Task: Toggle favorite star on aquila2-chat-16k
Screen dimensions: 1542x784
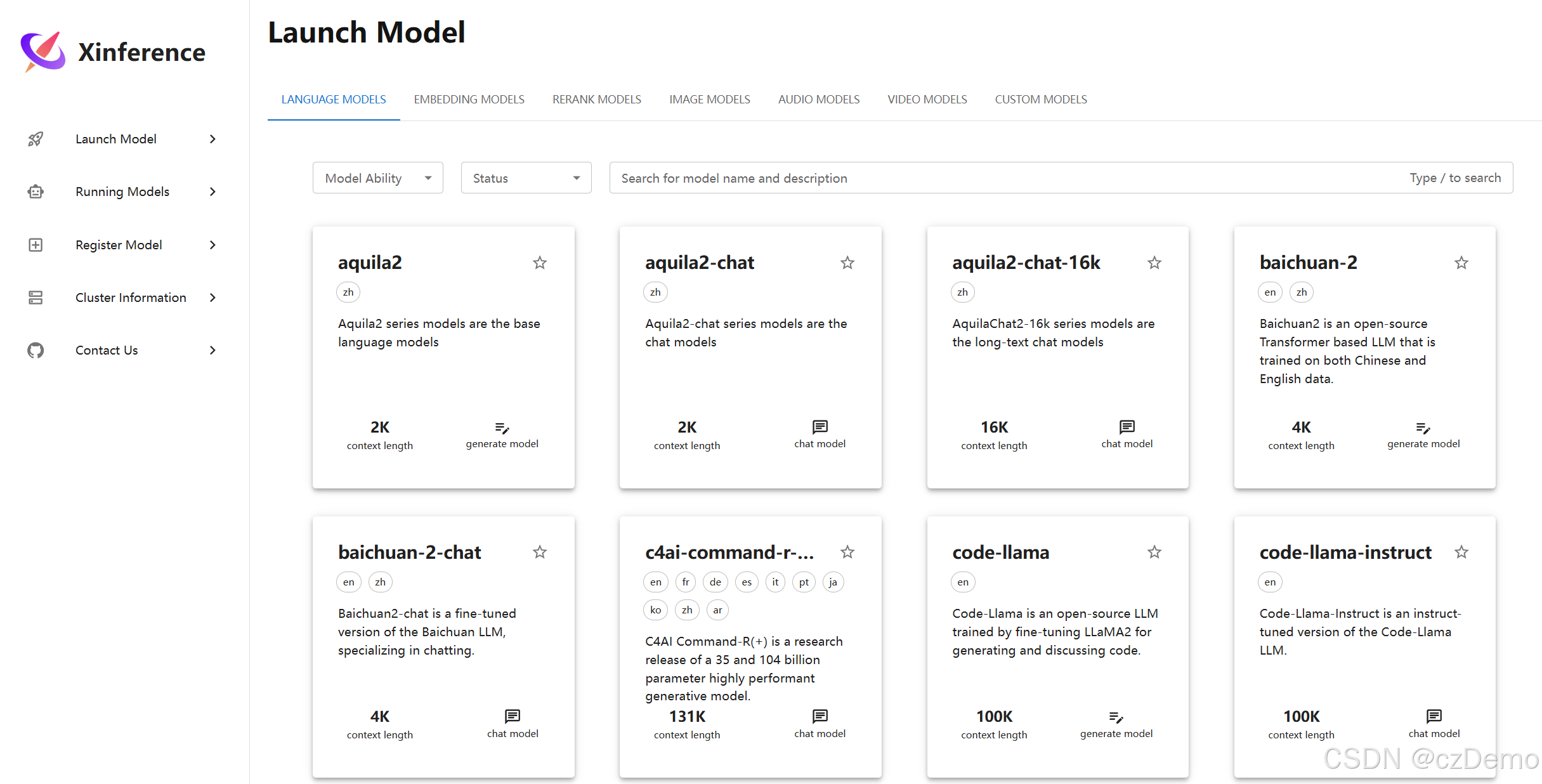Action: [1154, 263]
